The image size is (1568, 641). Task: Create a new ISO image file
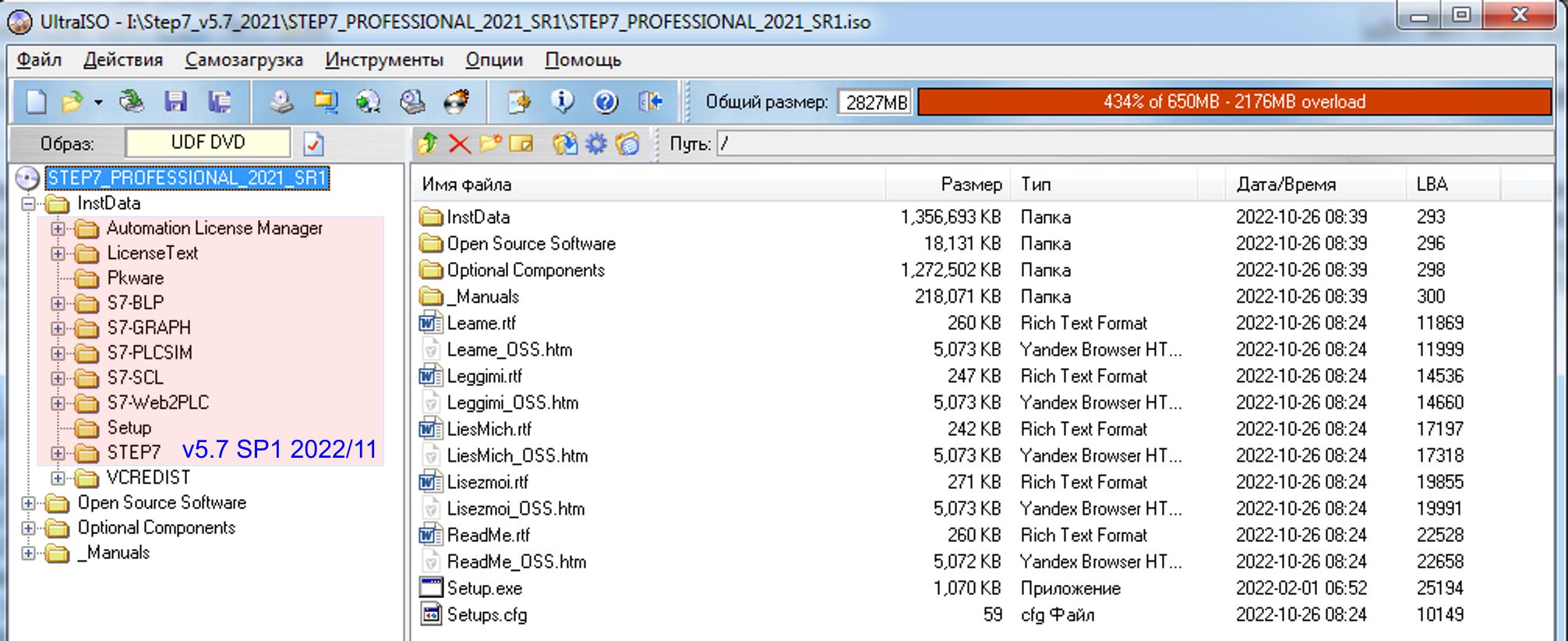coord(36,102)
